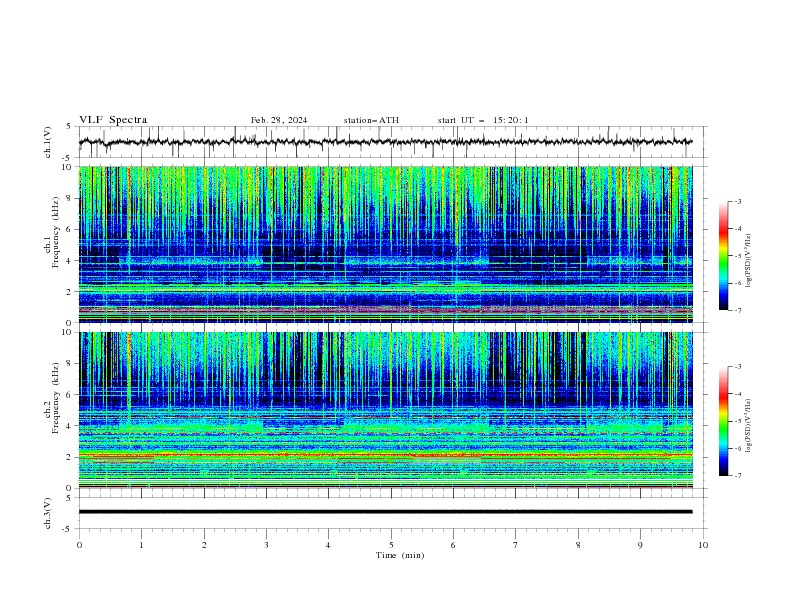792x612 pixels.
Task: Click the 'VLF Spectra' title text
Action: pos(113,120)
